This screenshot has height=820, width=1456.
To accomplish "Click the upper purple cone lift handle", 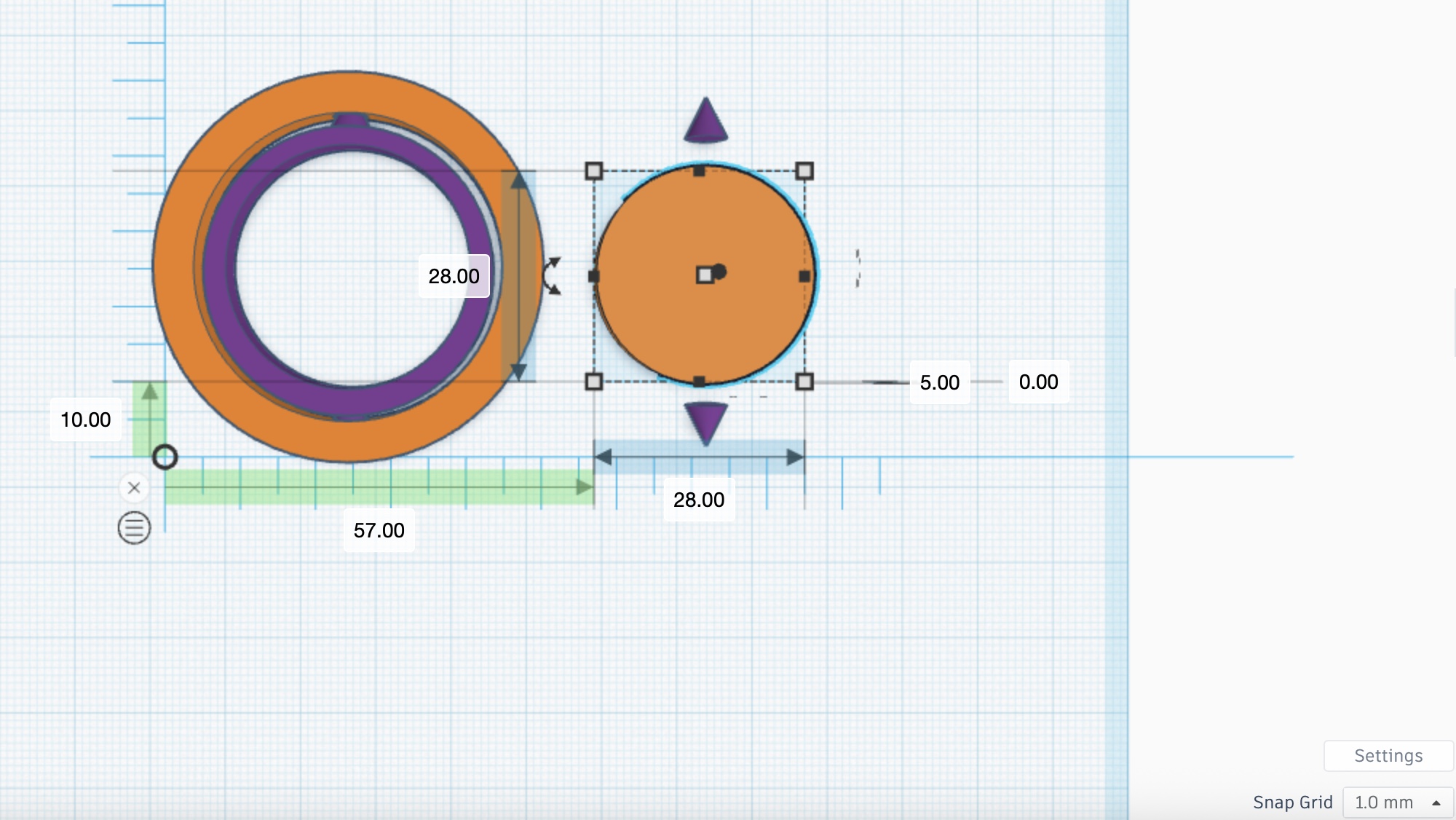I will click(x=705, y=121).
